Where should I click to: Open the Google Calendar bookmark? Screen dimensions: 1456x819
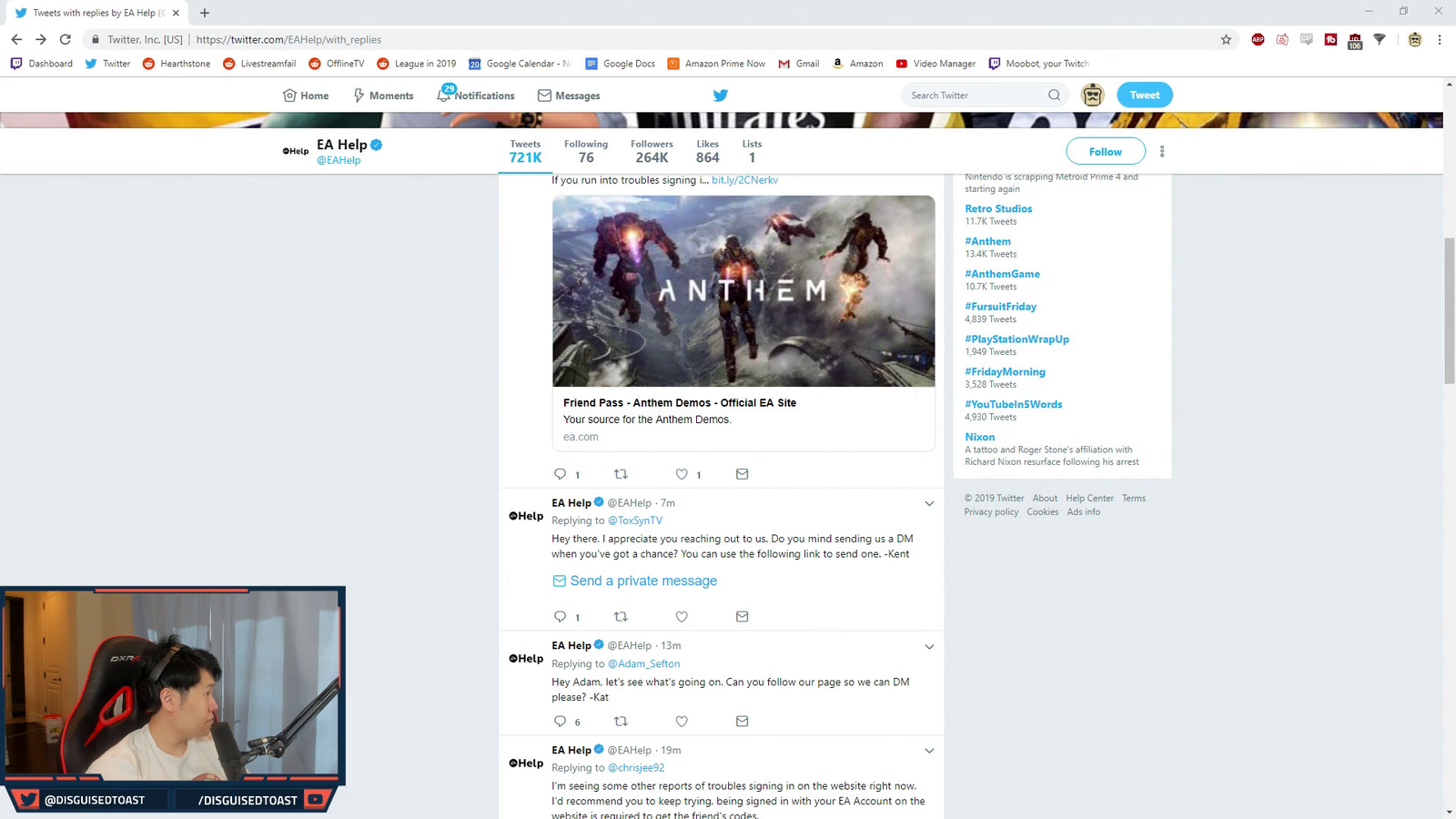click(520, 64)
